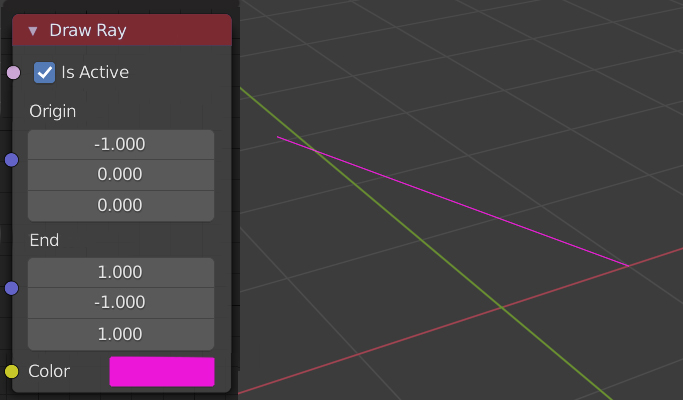Click the Origin vector input socket
Viewport: 683px width, 400px height.
[12, 160]
